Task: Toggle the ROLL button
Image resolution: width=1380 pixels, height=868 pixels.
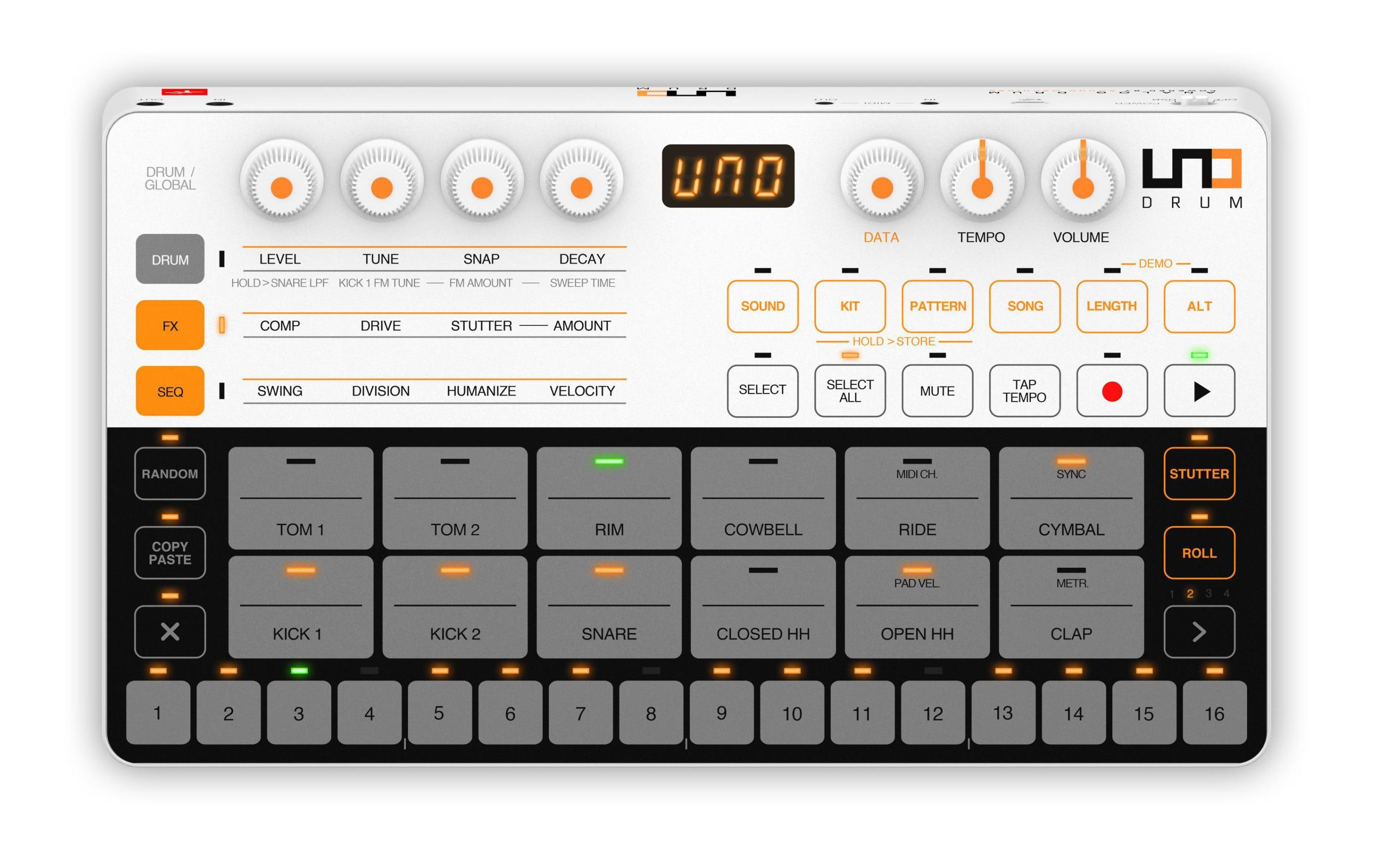Action: point(1199,553)
